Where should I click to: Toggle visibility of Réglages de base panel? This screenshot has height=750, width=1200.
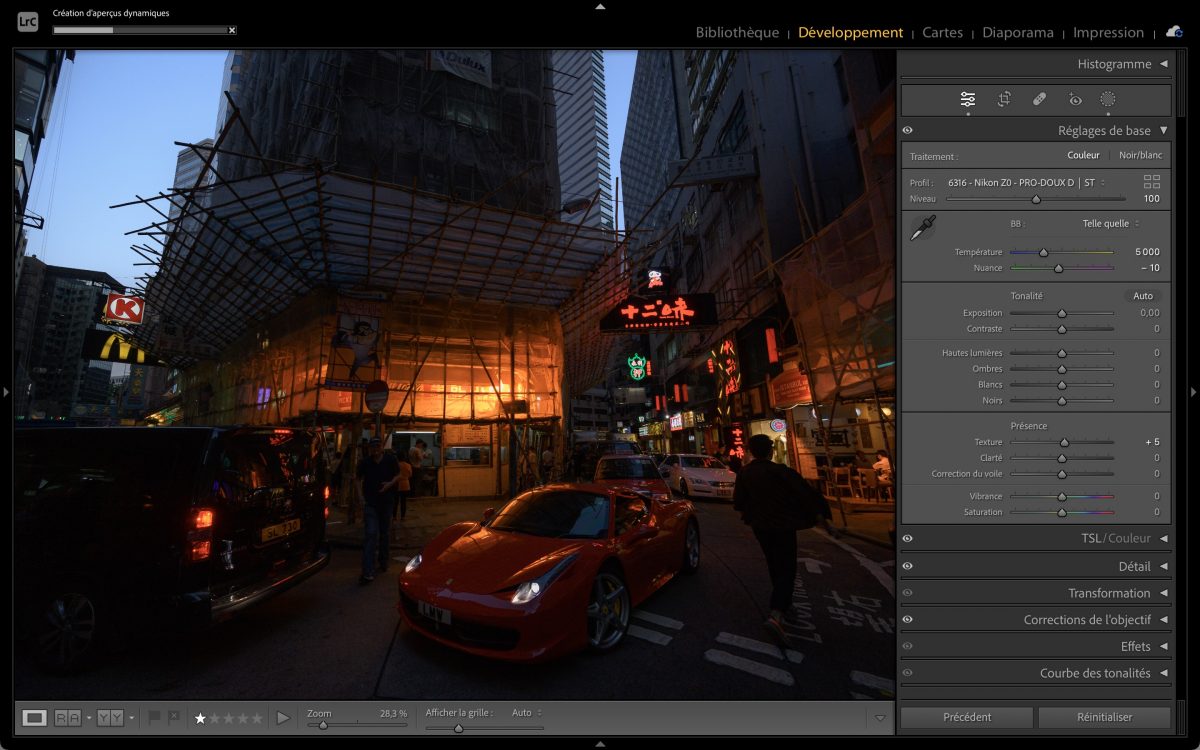tap(908, 130)
